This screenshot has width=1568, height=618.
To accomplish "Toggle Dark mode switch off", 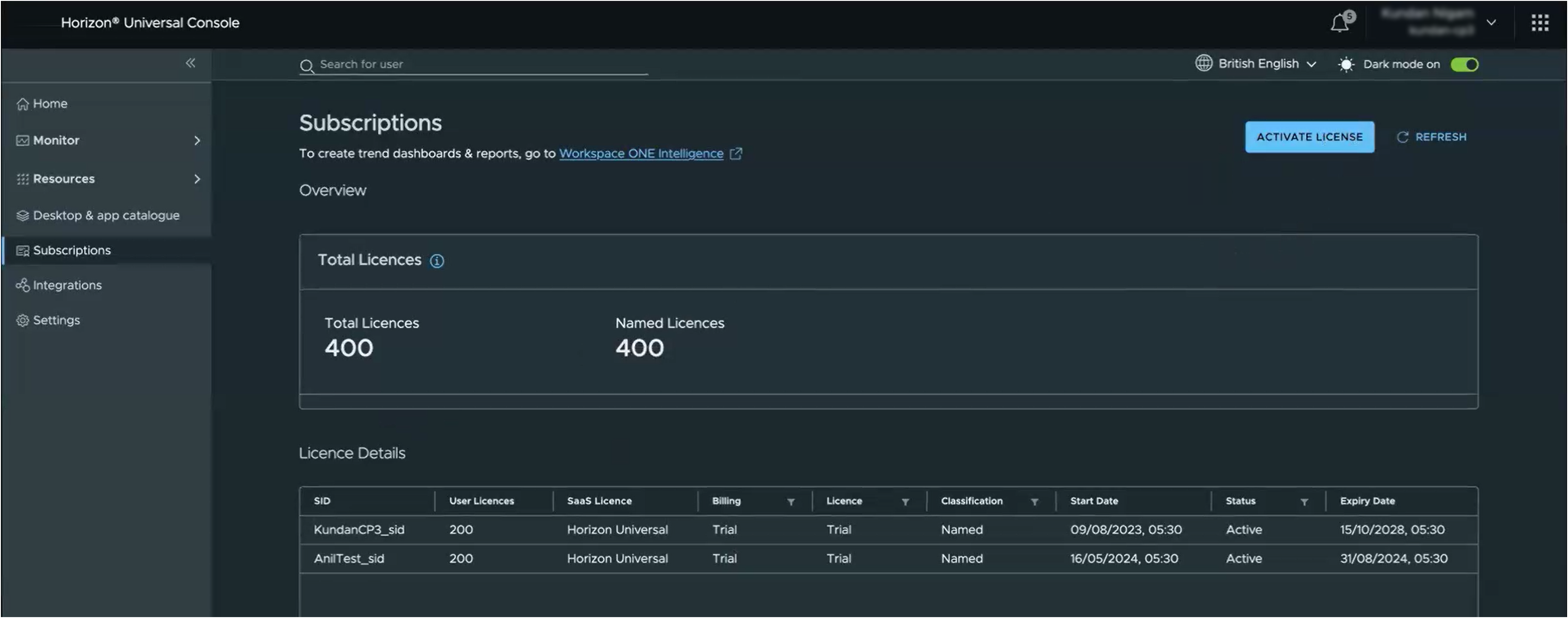I will click(x=1464, y=65).
